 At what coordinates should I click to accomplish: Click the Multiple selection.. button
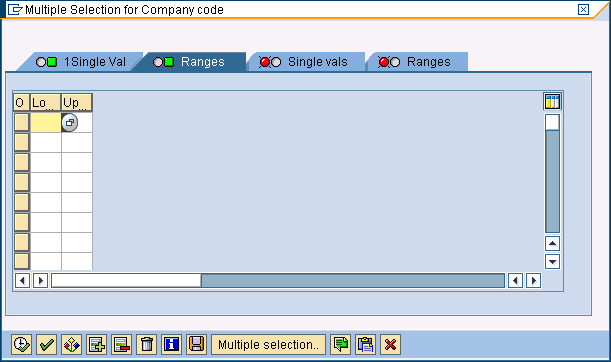coord(268,344)
